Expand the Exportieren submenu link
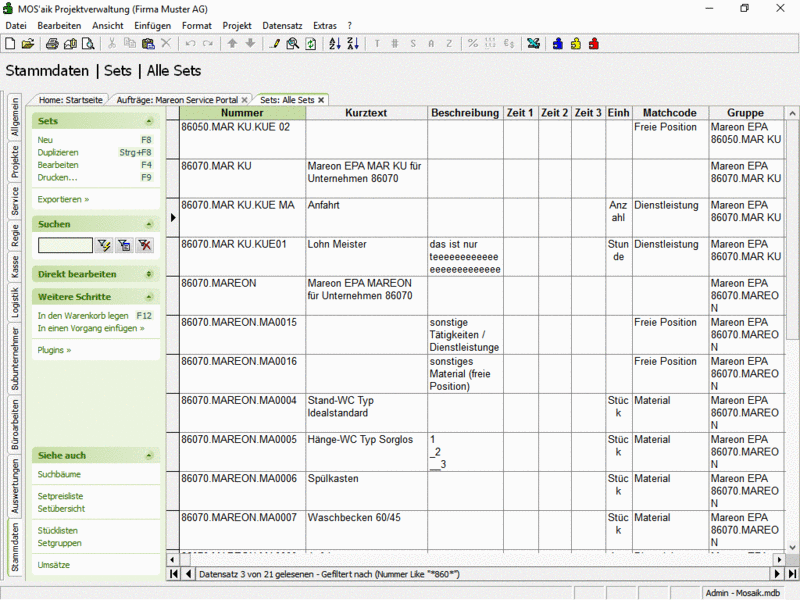The image size is (800, 600). pos(63,199)
